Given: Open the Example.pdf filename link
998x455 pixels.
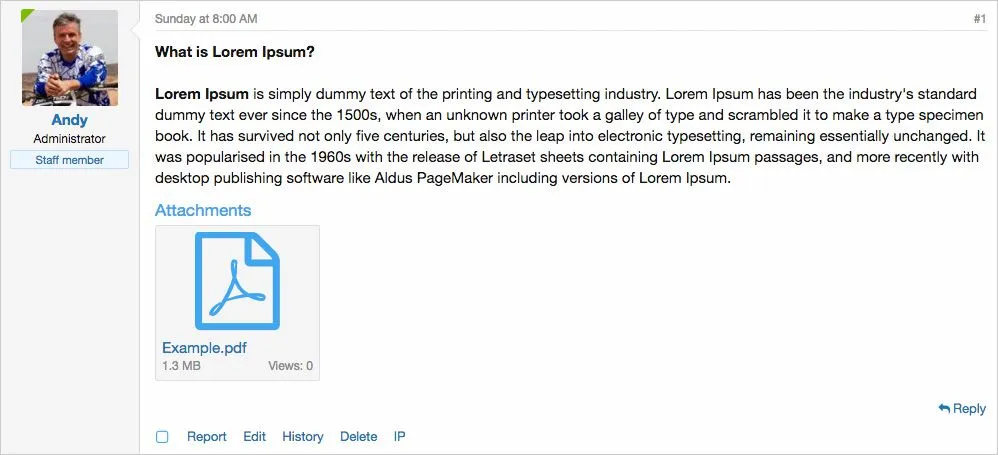Looking at the screenshot, I should point(204,348).
